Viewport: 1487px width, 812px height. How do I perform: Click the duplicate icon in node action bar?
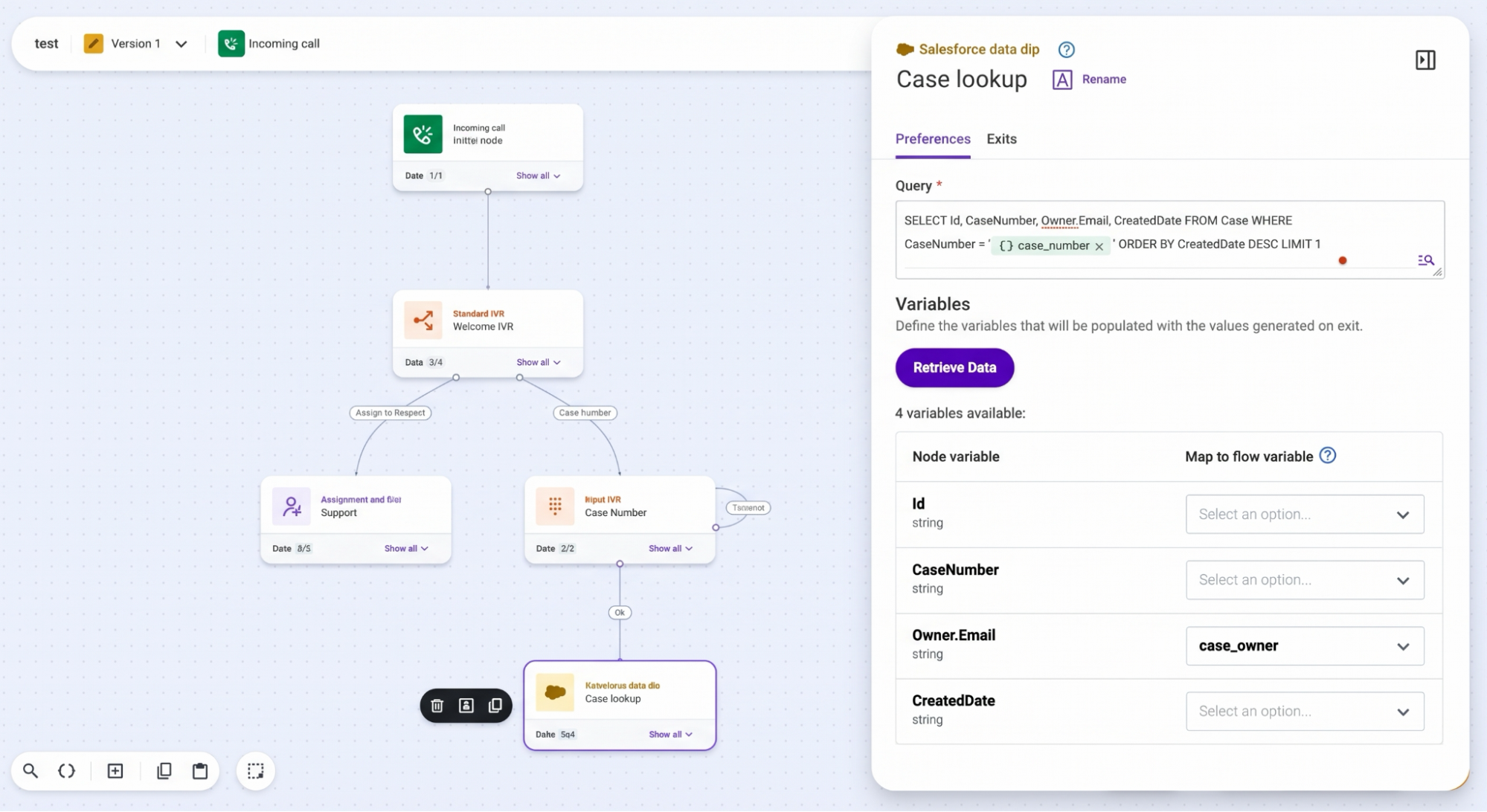(x=495, y=706)
